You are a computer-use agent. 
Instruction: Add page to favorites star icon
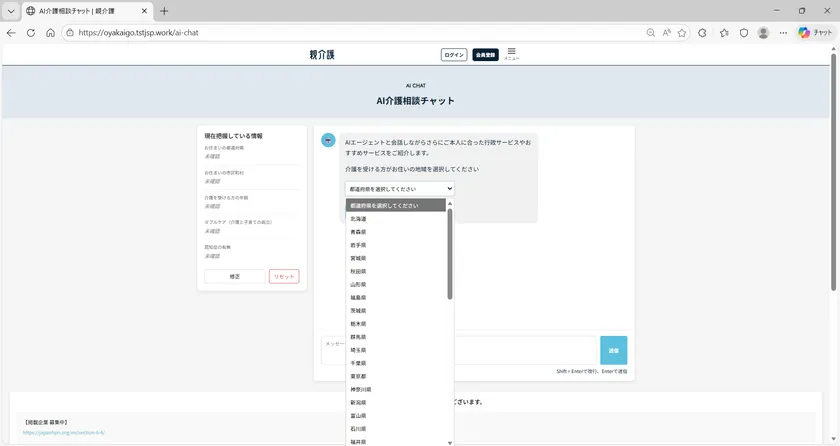(x=682, y=32)
